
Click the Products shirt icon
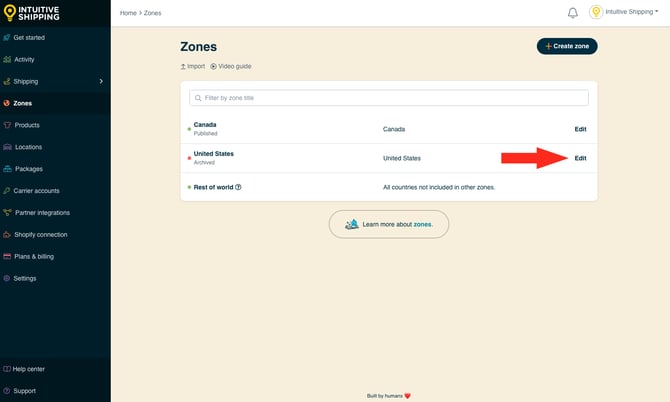7,125
